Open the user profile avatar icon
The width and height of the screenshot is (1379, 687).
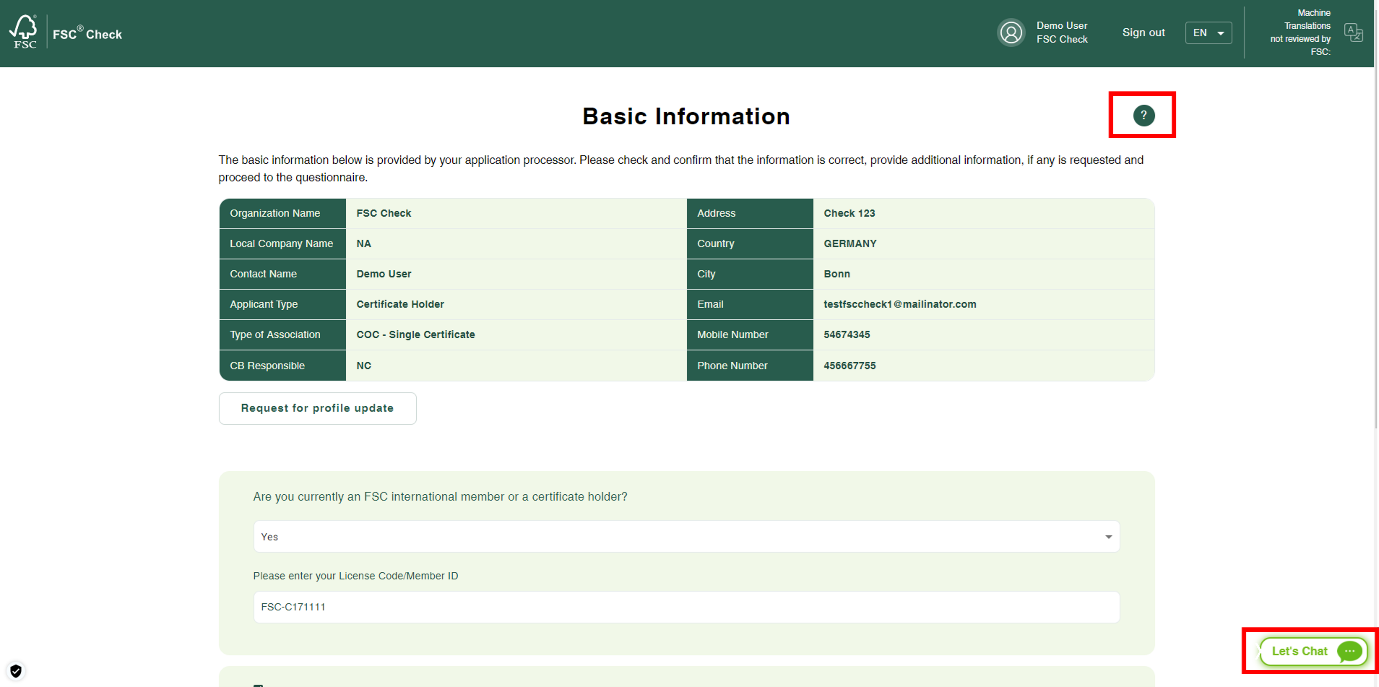[1011, 33]
